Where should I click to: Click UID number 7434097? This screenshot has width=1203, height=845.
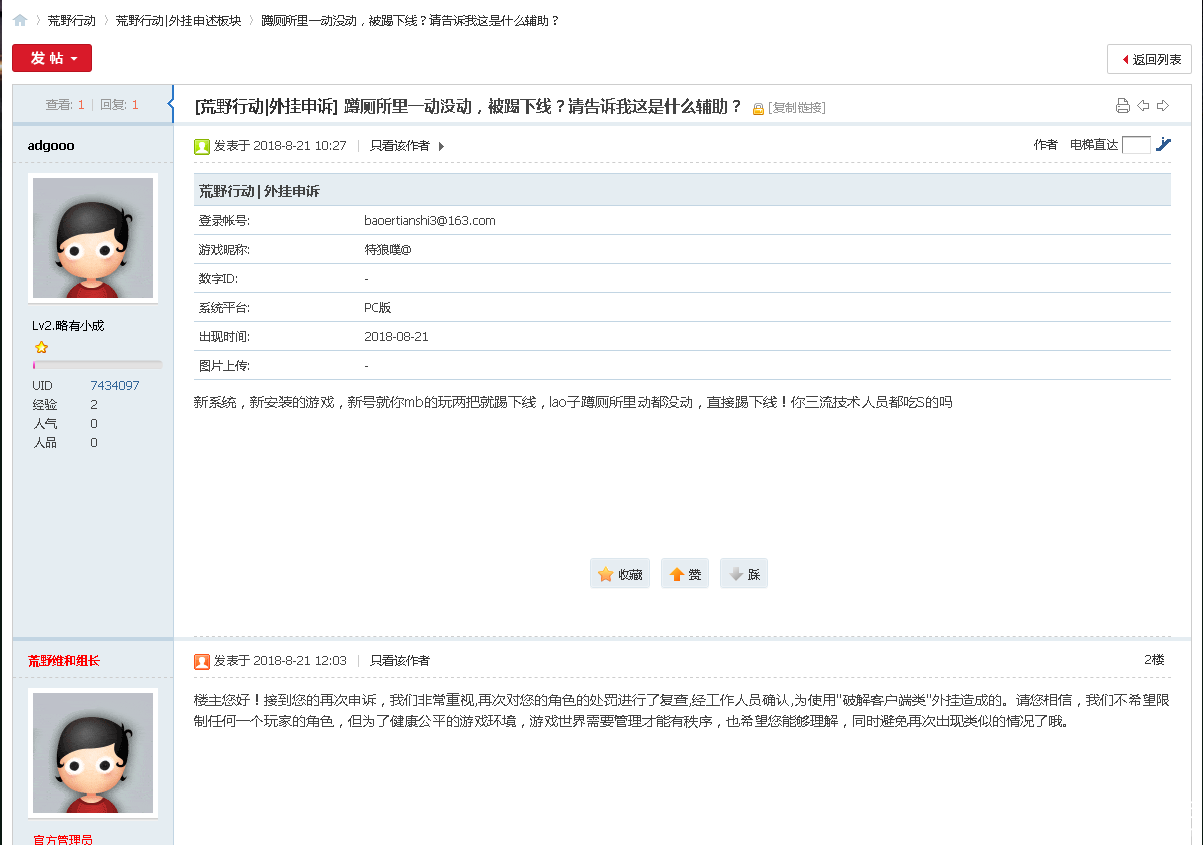click(x=115, y=385)
